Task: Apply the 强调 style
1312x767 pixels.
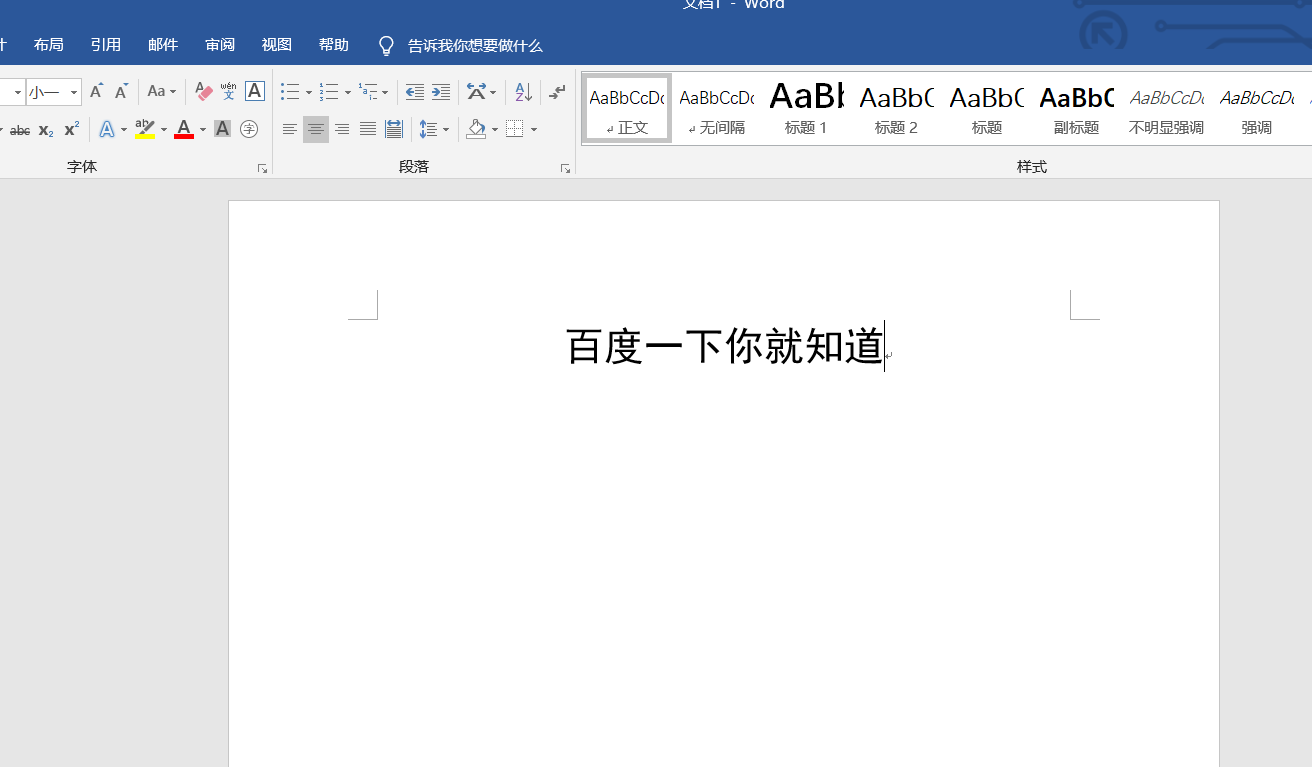Action: click(1256, 108)
